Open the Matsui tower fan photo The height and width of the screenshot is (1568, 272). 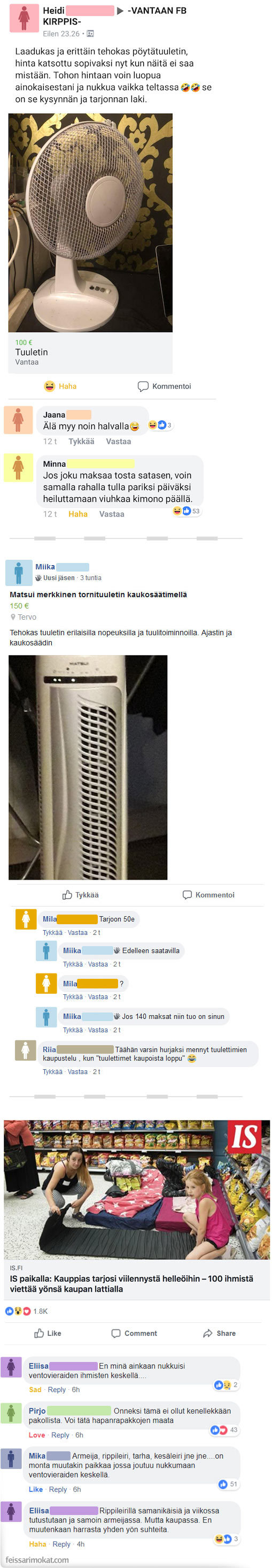click(88, 767)
